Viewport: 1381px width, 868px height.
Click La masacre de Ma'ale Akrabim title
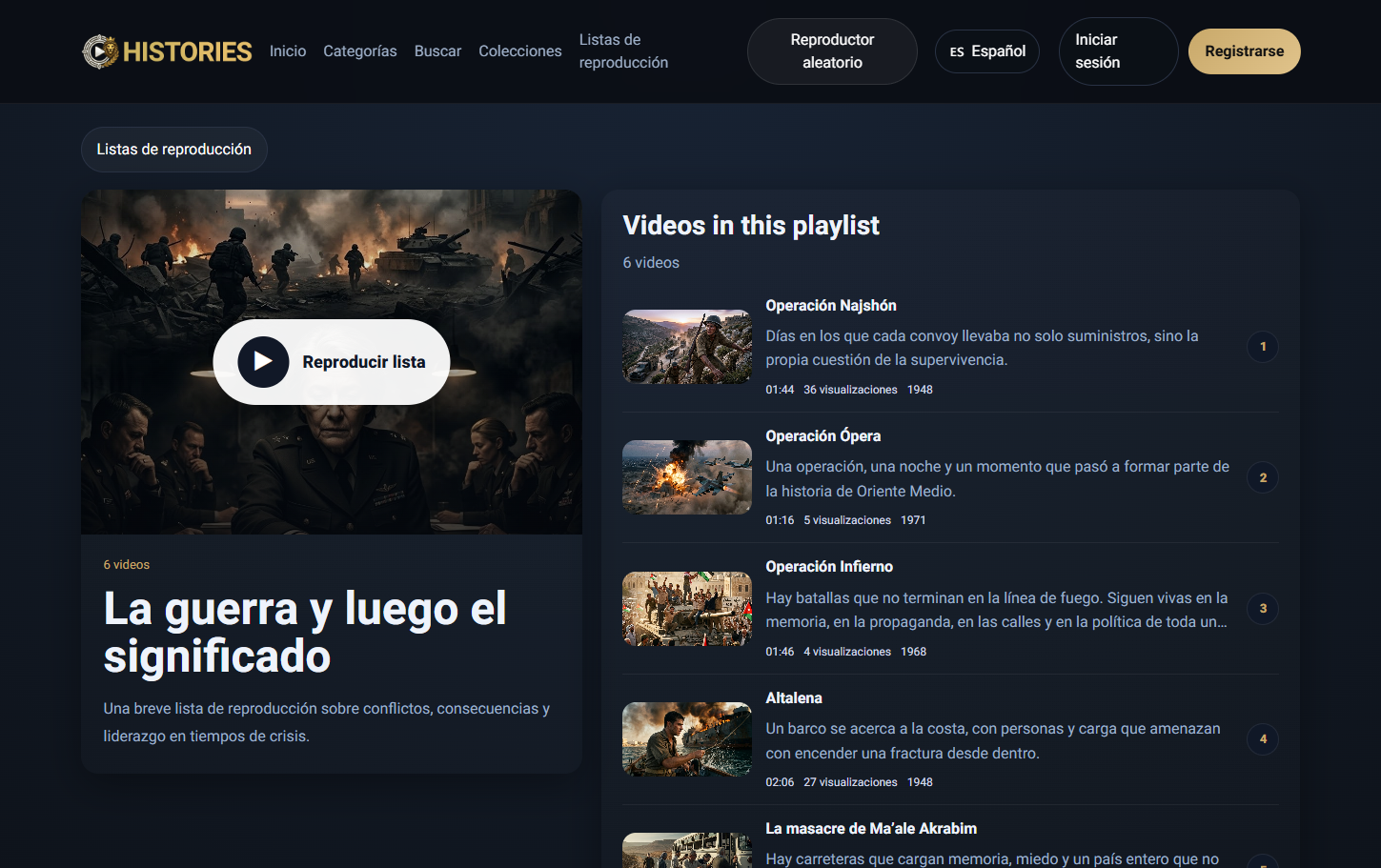871,829
